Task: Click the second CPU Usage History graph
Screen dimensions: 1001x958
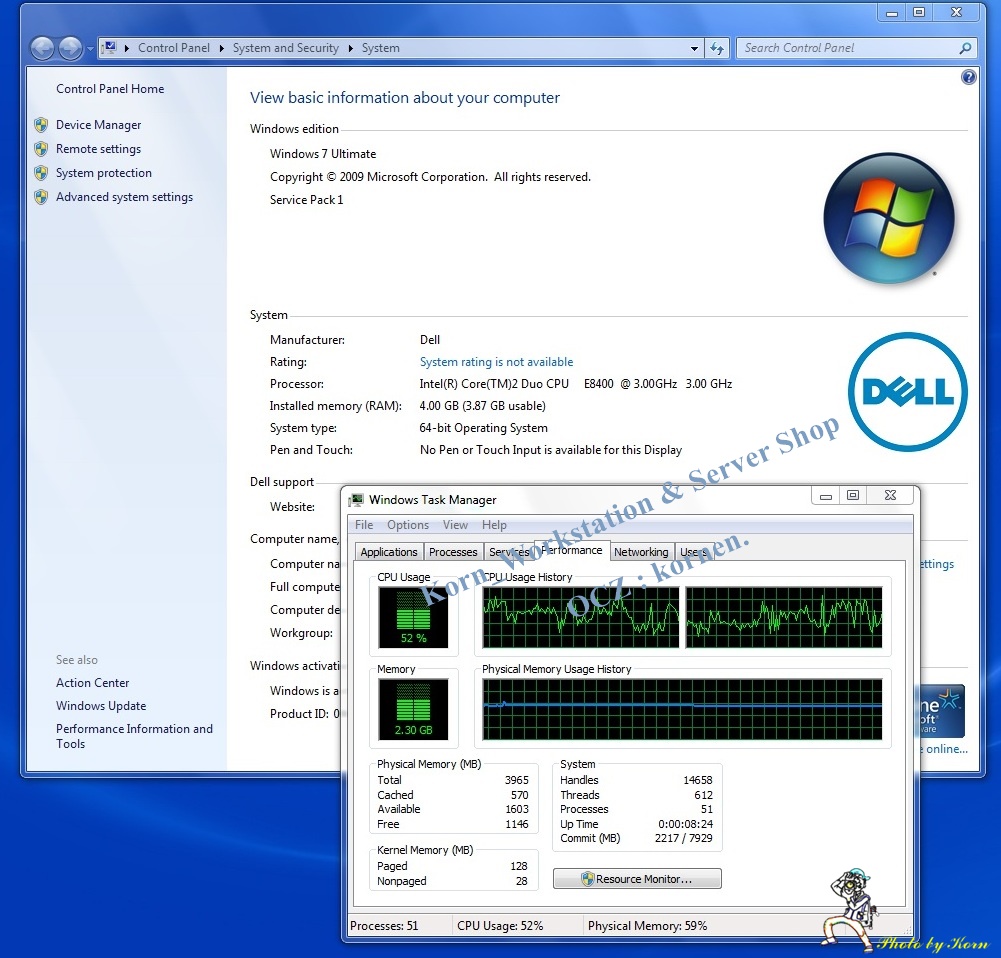Action: click(x=784, y=617)
